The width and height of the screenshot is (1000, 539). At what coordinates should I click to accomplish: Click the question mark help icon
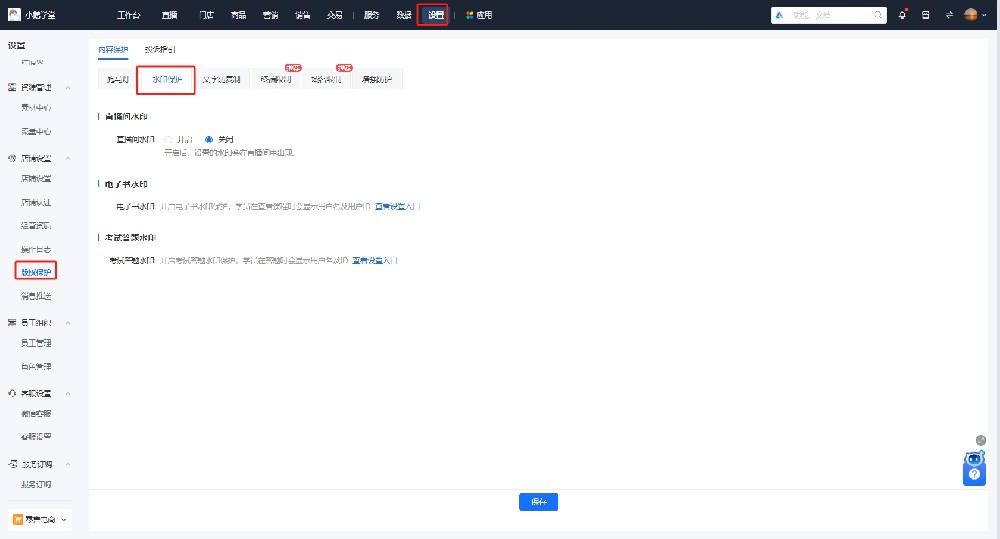point(974,475)
